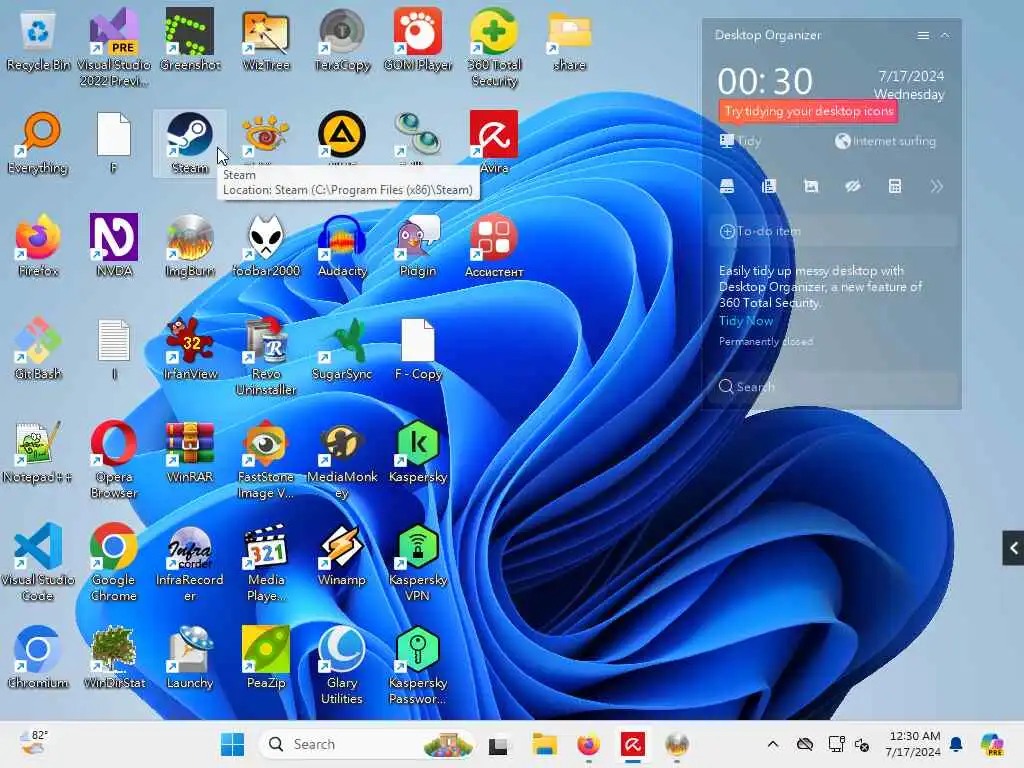Screen dimensions: 1024x768
Task: Select the Opera Browser icon
Action: (114, 460)
